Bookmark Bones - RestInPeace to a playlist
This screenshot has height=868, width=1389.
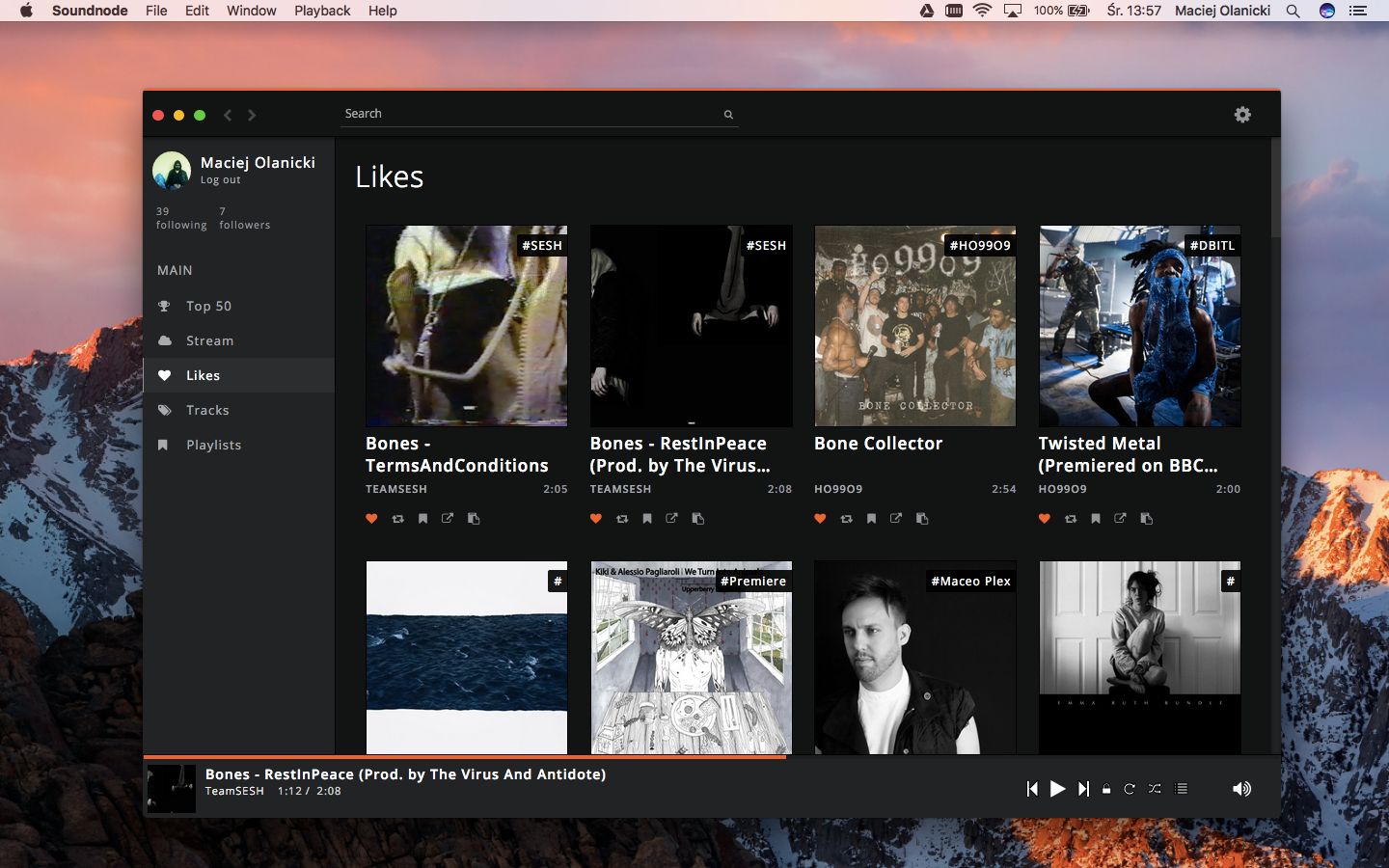(647, 519)
